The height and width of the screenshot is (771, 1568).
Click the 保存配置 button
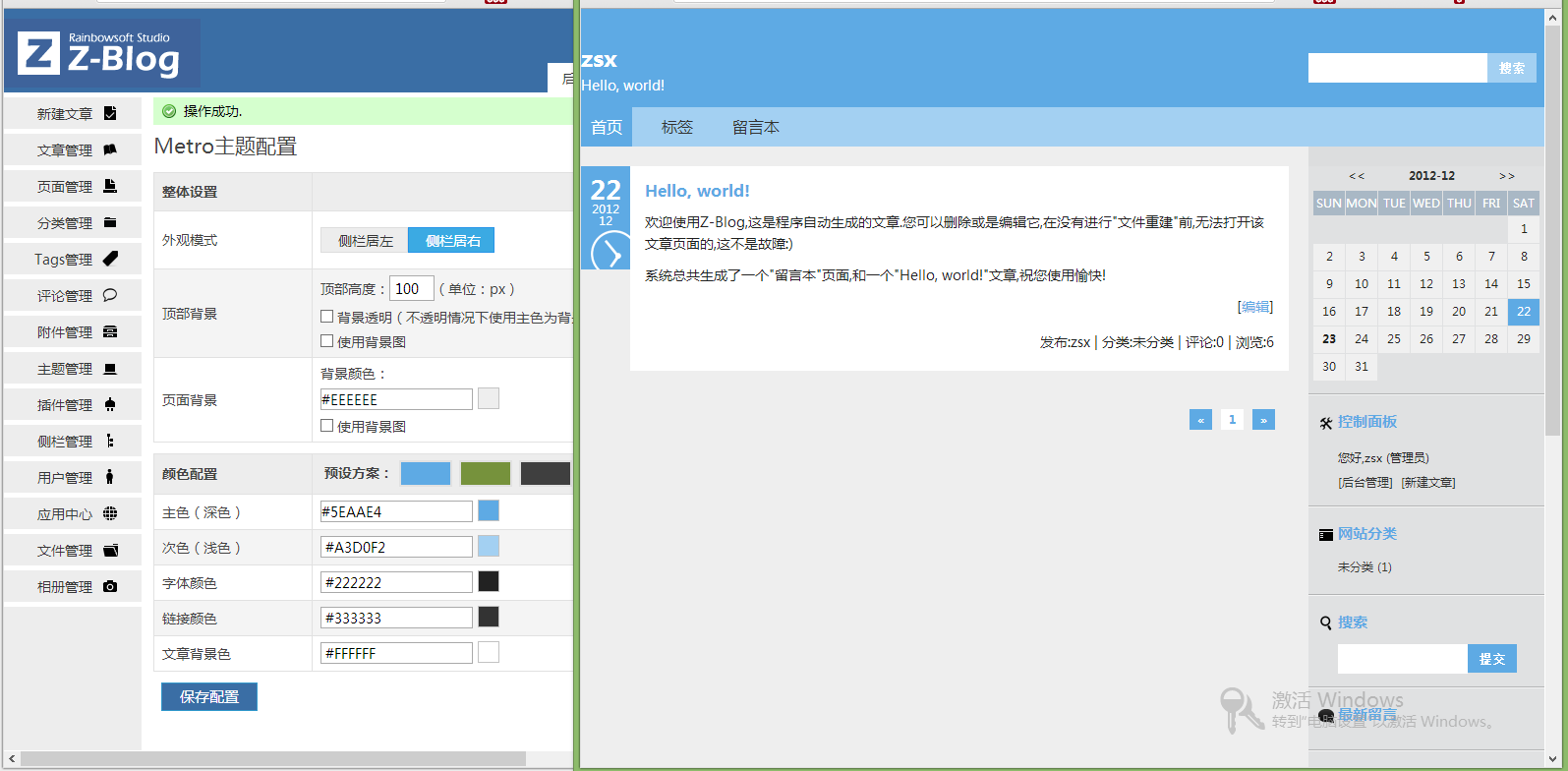pos(209,696)
